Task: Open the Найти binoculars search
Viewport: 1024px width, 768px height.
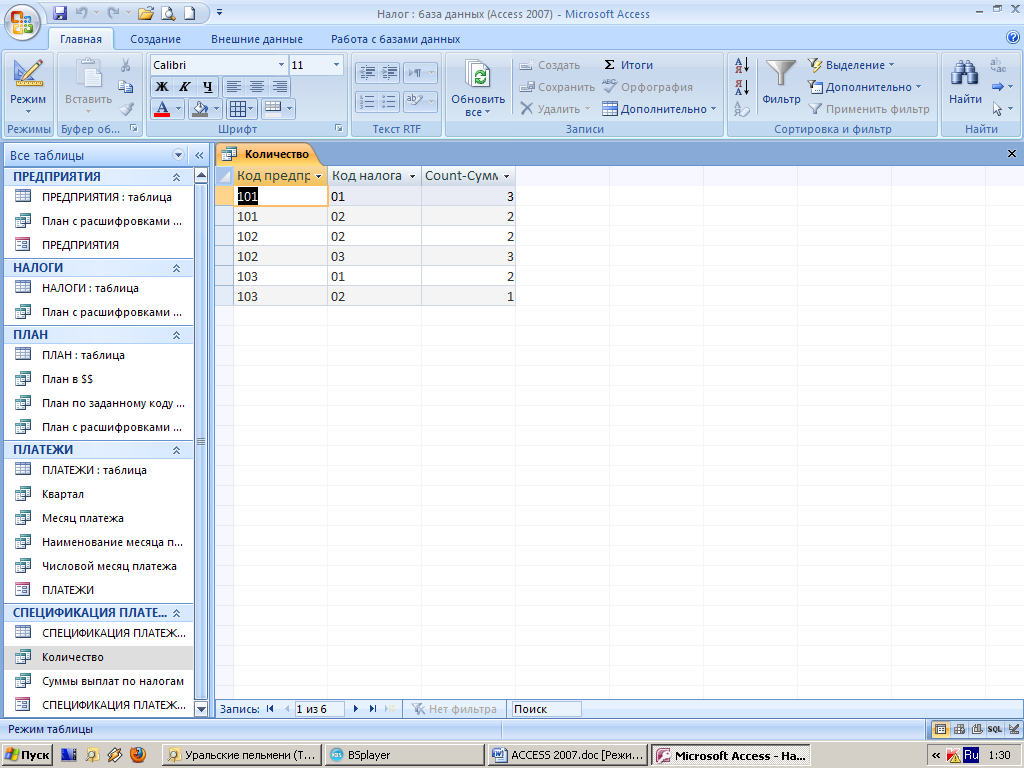Action: (965, 82)
